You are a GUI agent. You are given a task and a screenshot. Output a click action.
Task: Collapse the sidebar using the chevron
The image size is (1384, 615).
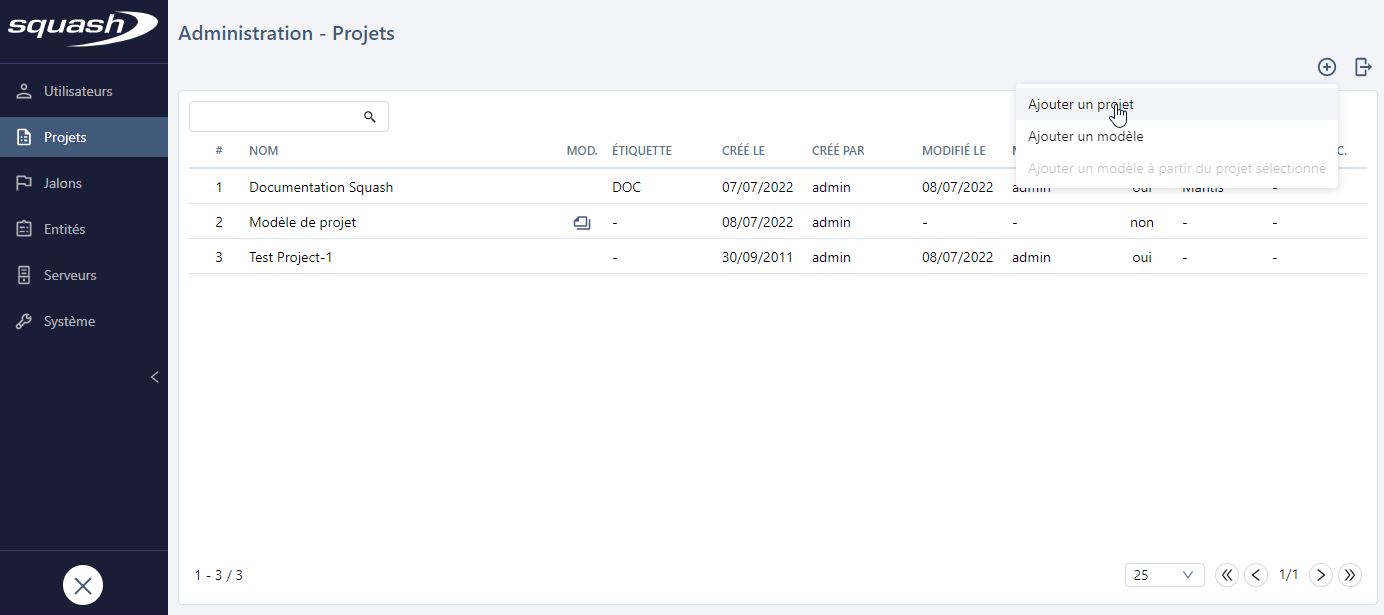154,377
